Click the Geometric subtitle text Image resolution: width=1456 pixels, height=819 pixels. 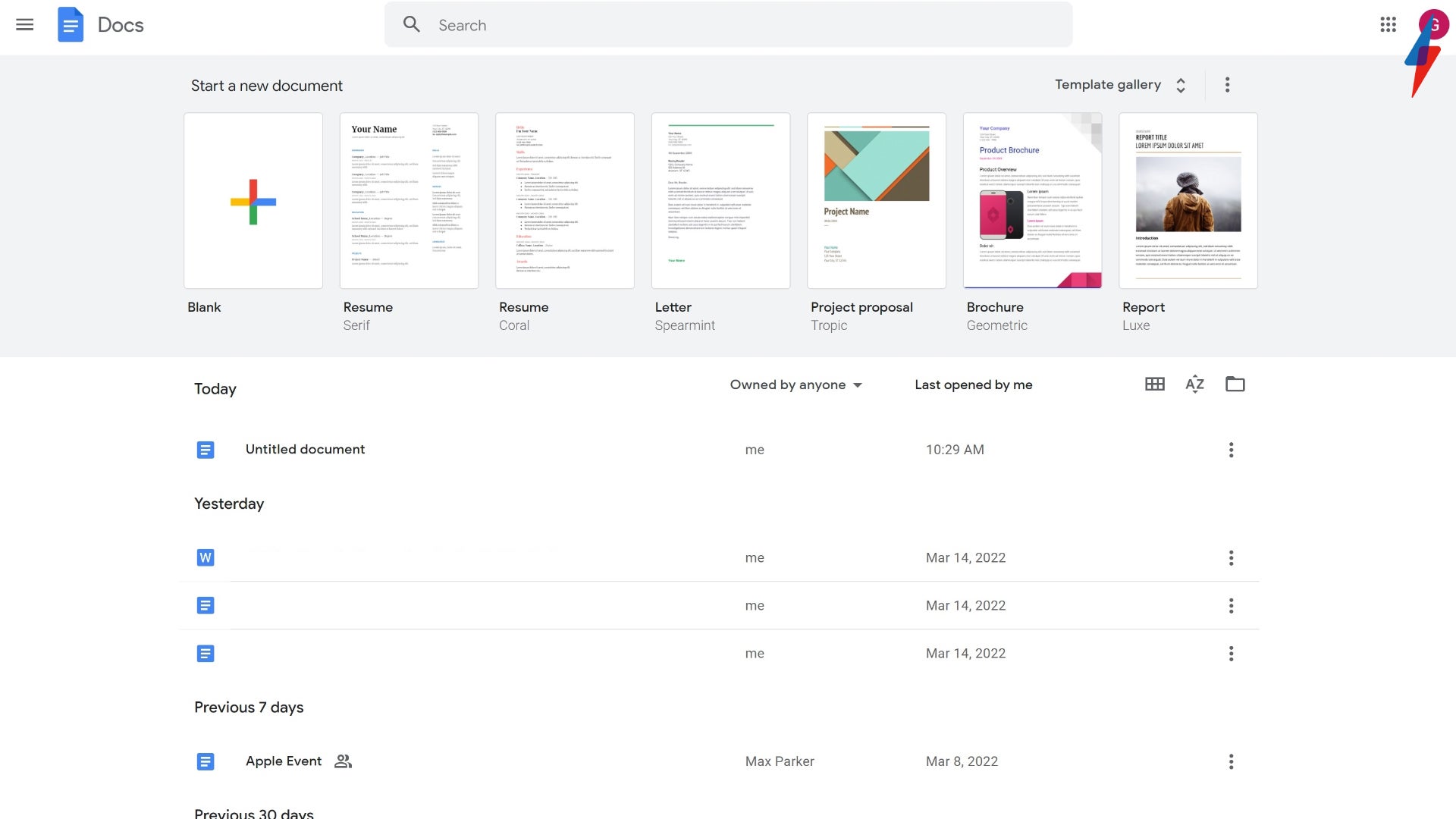pos(997,325)
